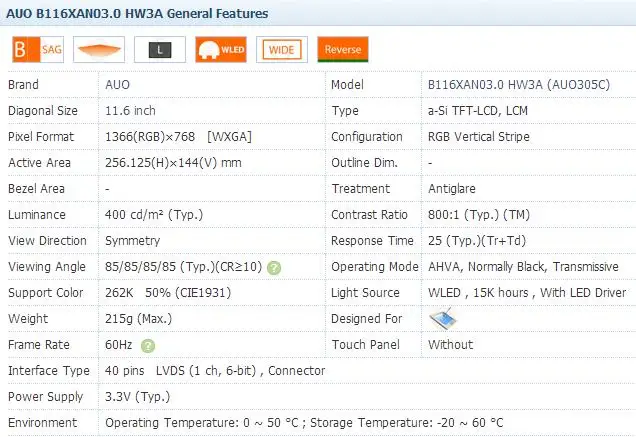Select the Antiglare treatment value
The height and width of the screenshot is (437, 636).
(452, 189)
